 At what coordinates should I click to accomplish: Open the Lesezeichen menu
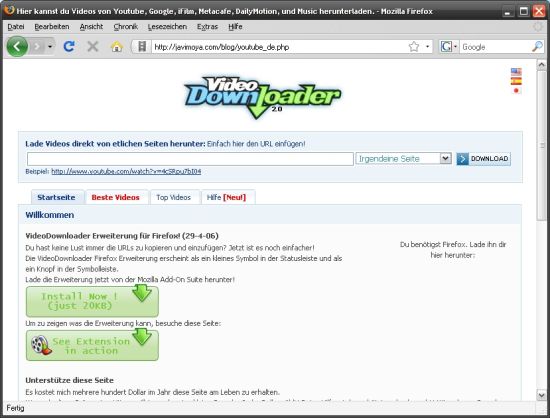tap(167, 27)
